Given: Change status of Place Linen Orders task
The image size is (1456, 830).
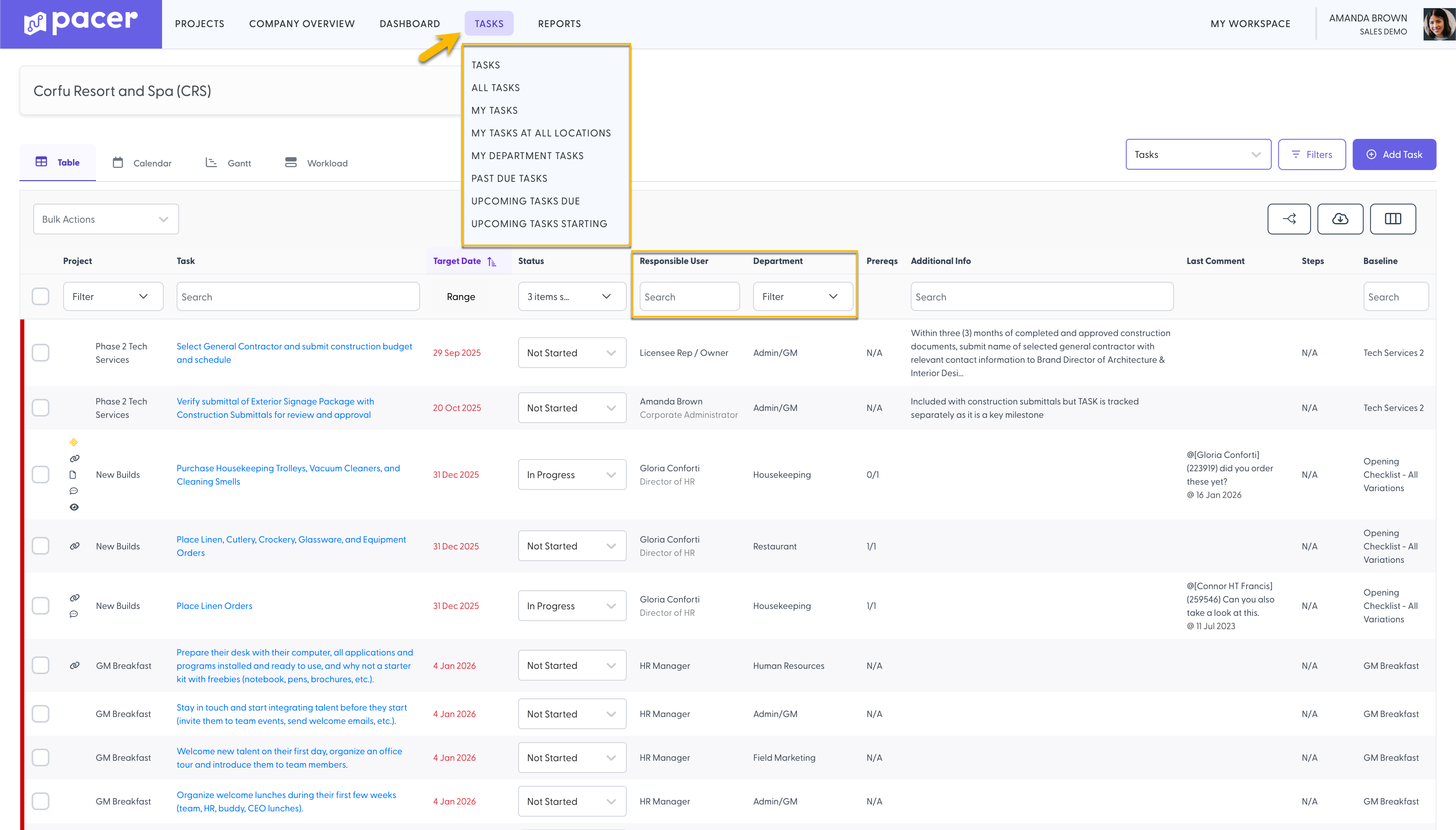Looking at the screenshot, I should tap(572, 606).
